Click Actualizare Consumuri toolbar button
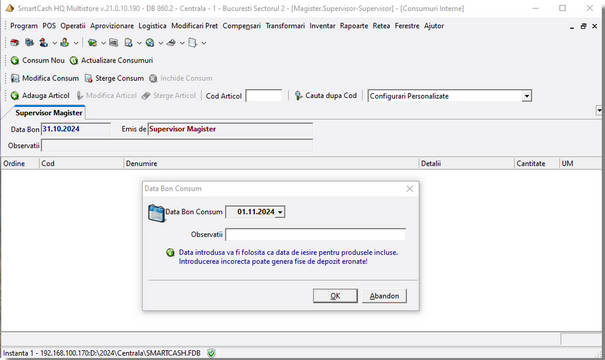Screen dimensions: 605x360 (112, 60)
